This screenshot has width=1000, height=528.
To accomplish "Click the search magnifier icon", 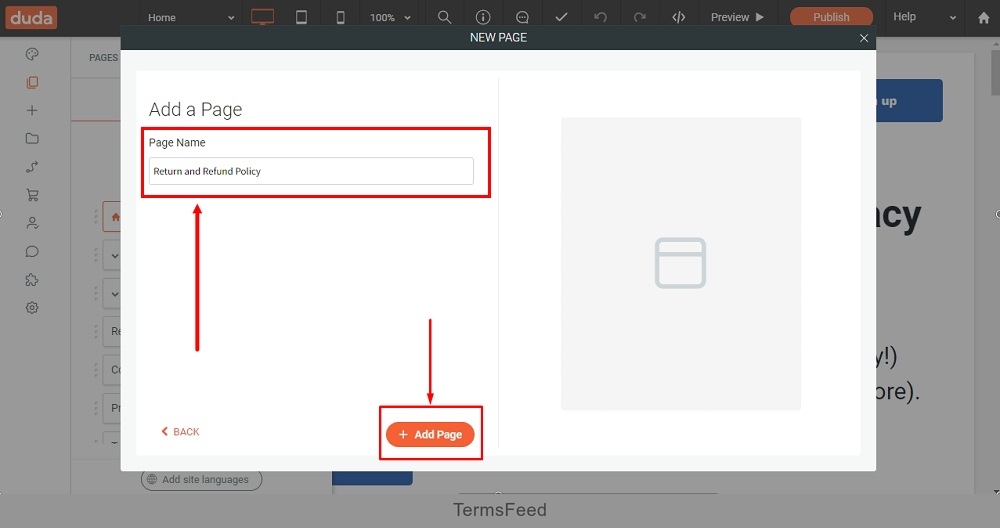I will (x=445, y=17).
